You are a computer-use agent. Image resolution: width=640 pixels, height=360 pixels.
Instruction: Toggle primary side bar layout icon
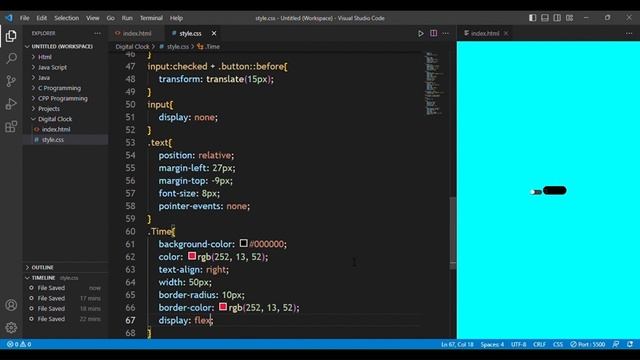coord(532,18)
